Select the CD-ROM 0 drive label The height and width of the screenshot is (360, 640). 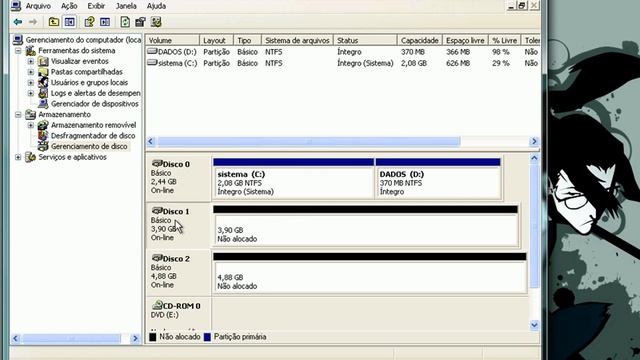[x=178, y=313]
